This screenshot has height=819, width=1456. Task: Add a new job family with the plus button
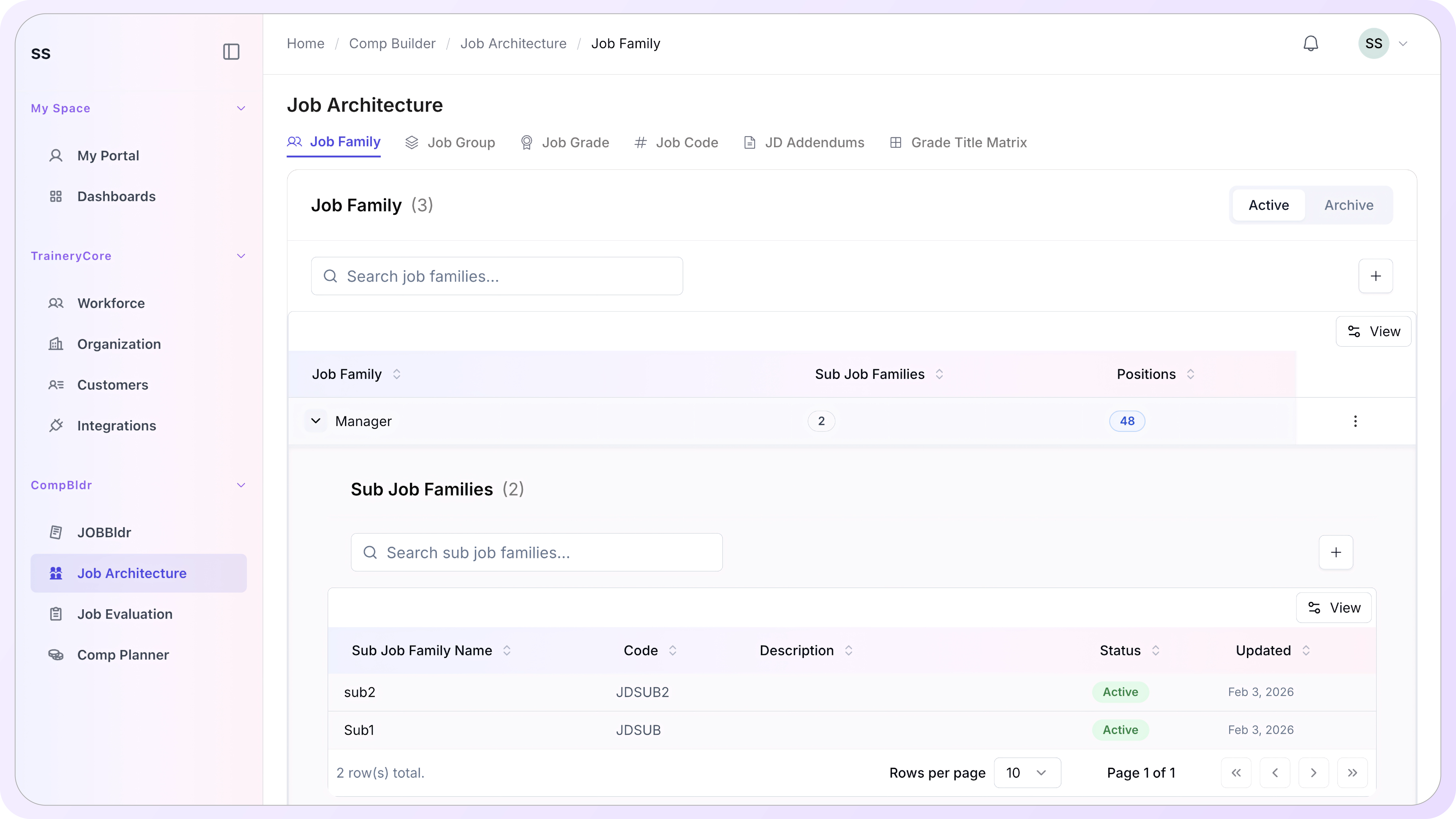point(1376,276)
